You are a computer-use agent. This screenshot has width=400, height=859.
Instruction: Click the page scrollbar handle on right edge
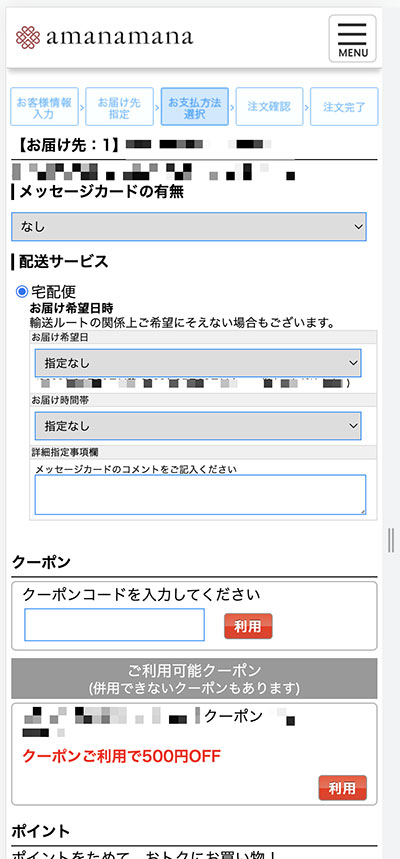(x=391, y=540)
